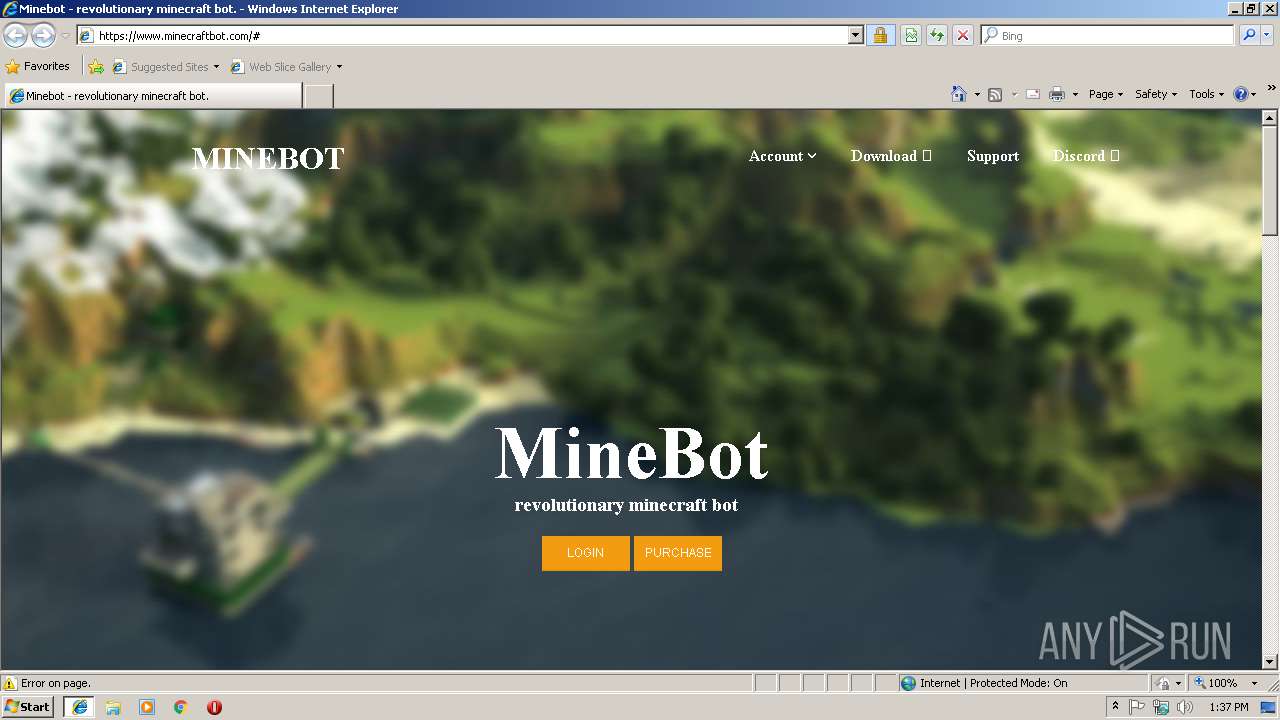
Task: Click the browser Forward arrow button
Action: 43,35
